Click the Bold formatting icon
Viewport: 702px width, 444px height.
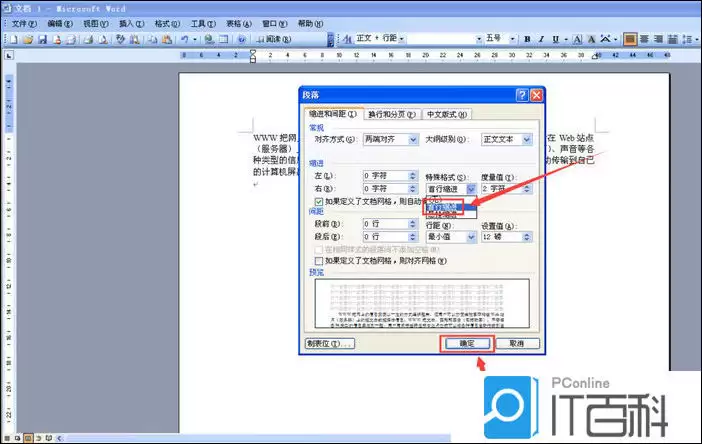[527, 39]
